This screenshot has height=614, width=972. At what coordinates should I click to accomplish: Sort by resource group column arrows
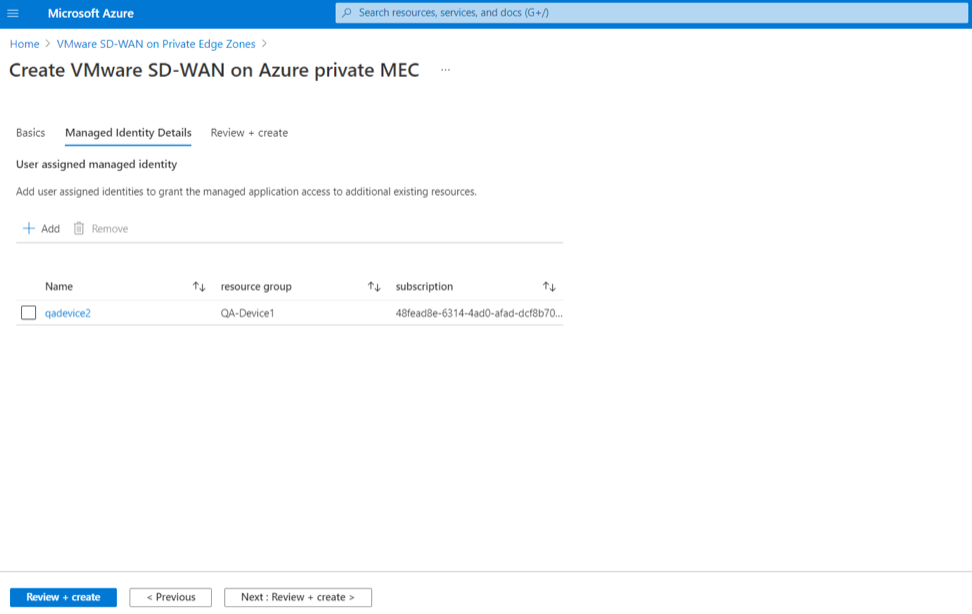[374, 287]
